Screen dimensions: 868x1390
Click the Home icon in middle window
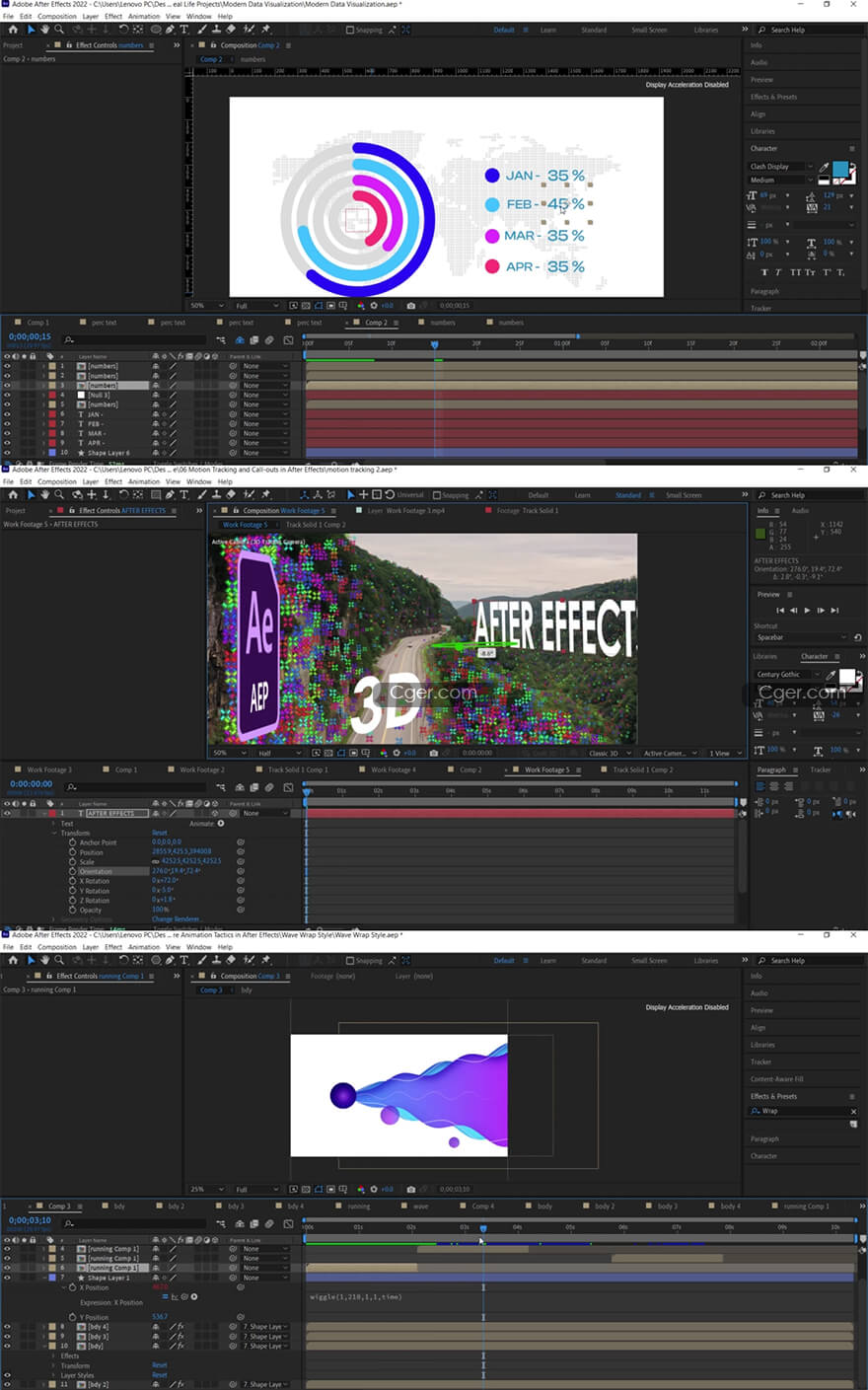click(13, 494)
